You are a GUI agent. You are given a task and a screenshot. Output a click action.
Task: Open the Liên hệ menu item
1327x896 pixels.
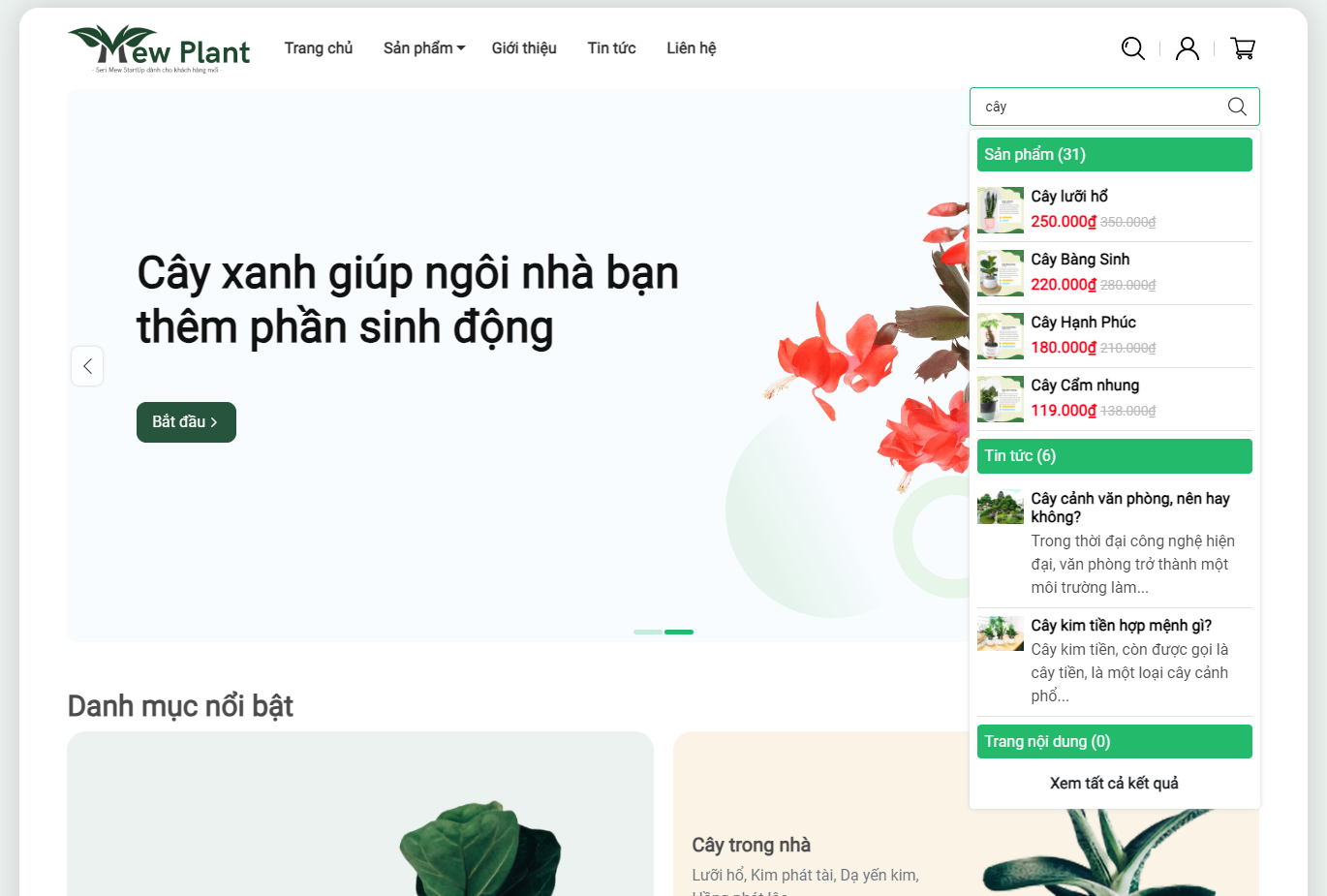coord(692,48)
